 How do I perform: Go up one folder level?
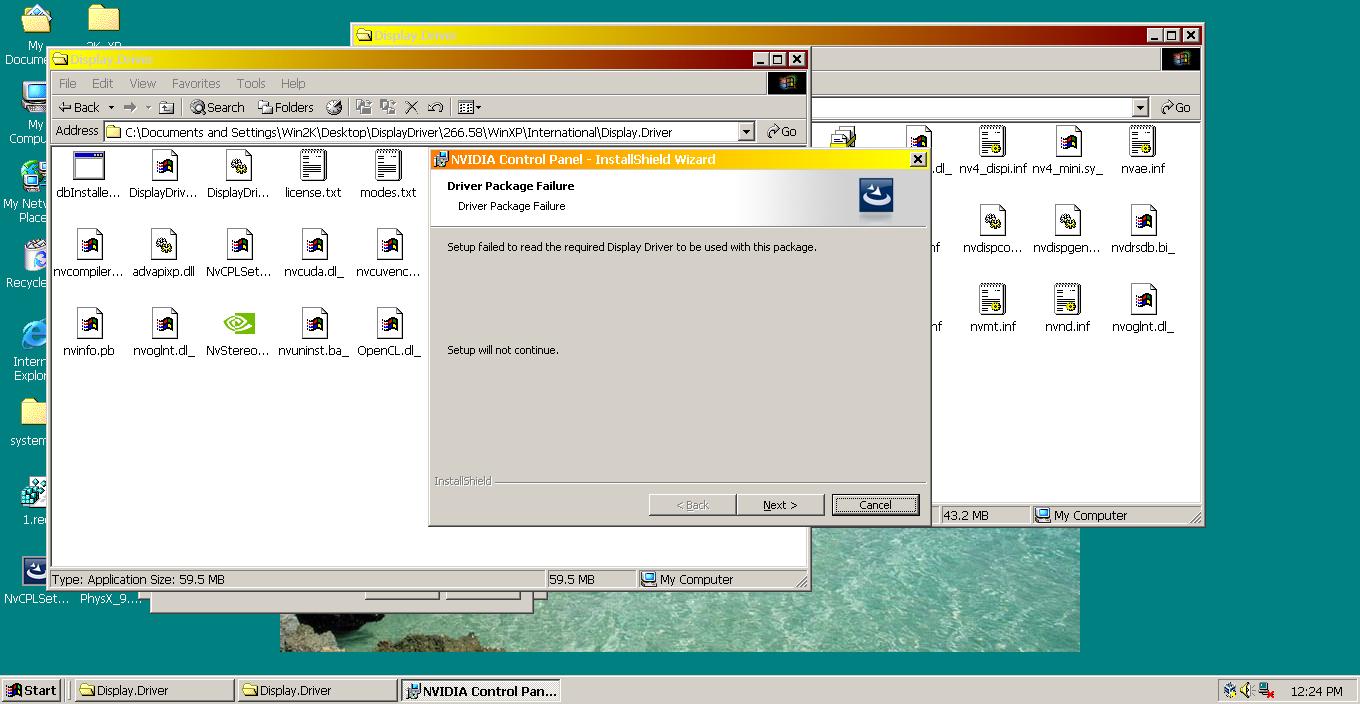click(x=167, y=107)
